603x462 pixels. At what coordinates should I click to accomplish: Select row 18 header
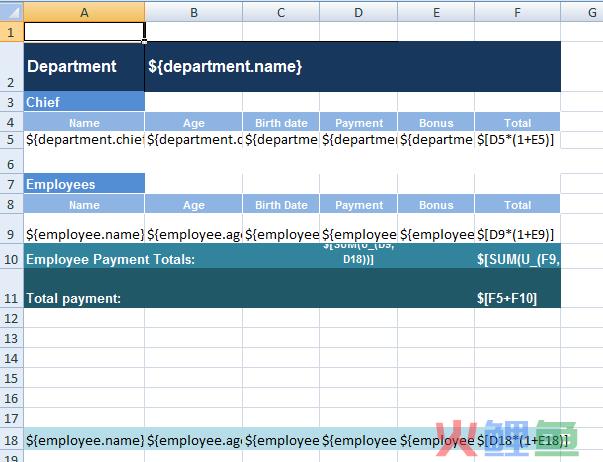[x=12, y=440]
